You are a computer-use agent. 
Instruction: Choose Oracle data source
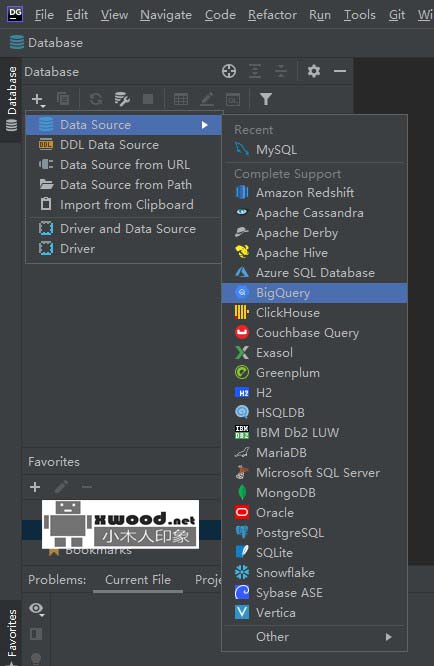[x=314, y=512]
